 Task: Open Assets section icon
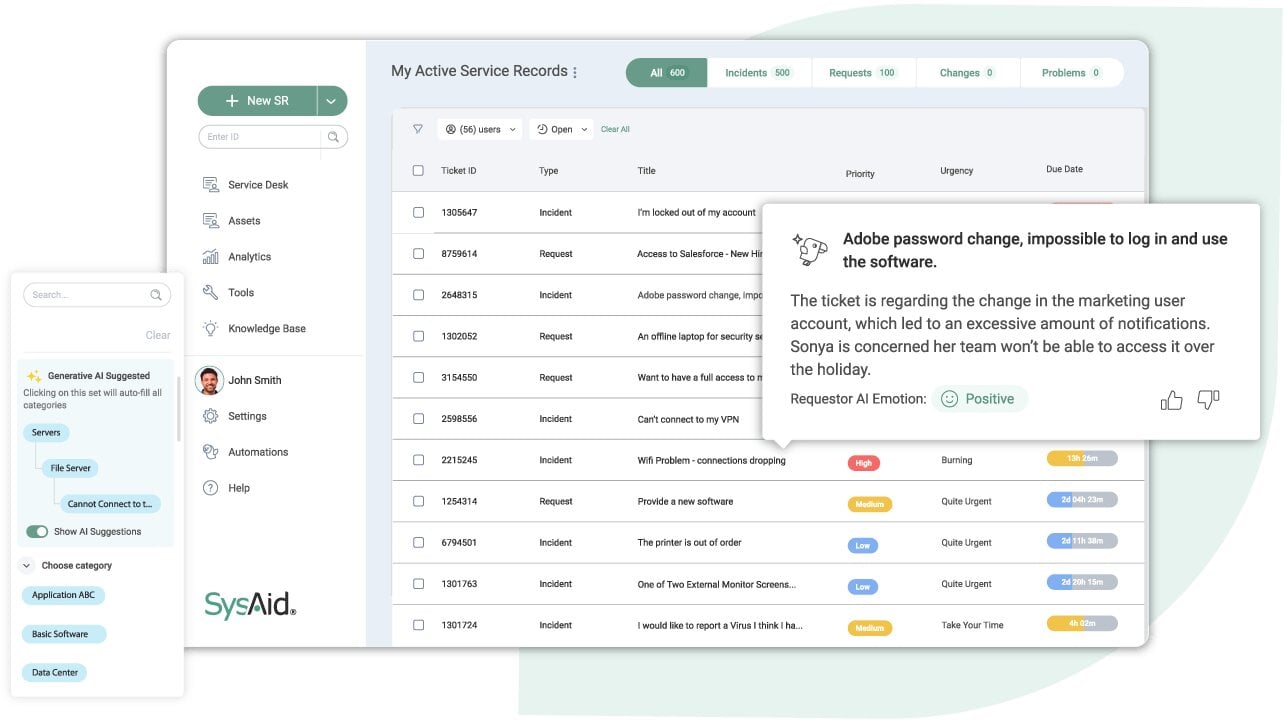[211, 221]
